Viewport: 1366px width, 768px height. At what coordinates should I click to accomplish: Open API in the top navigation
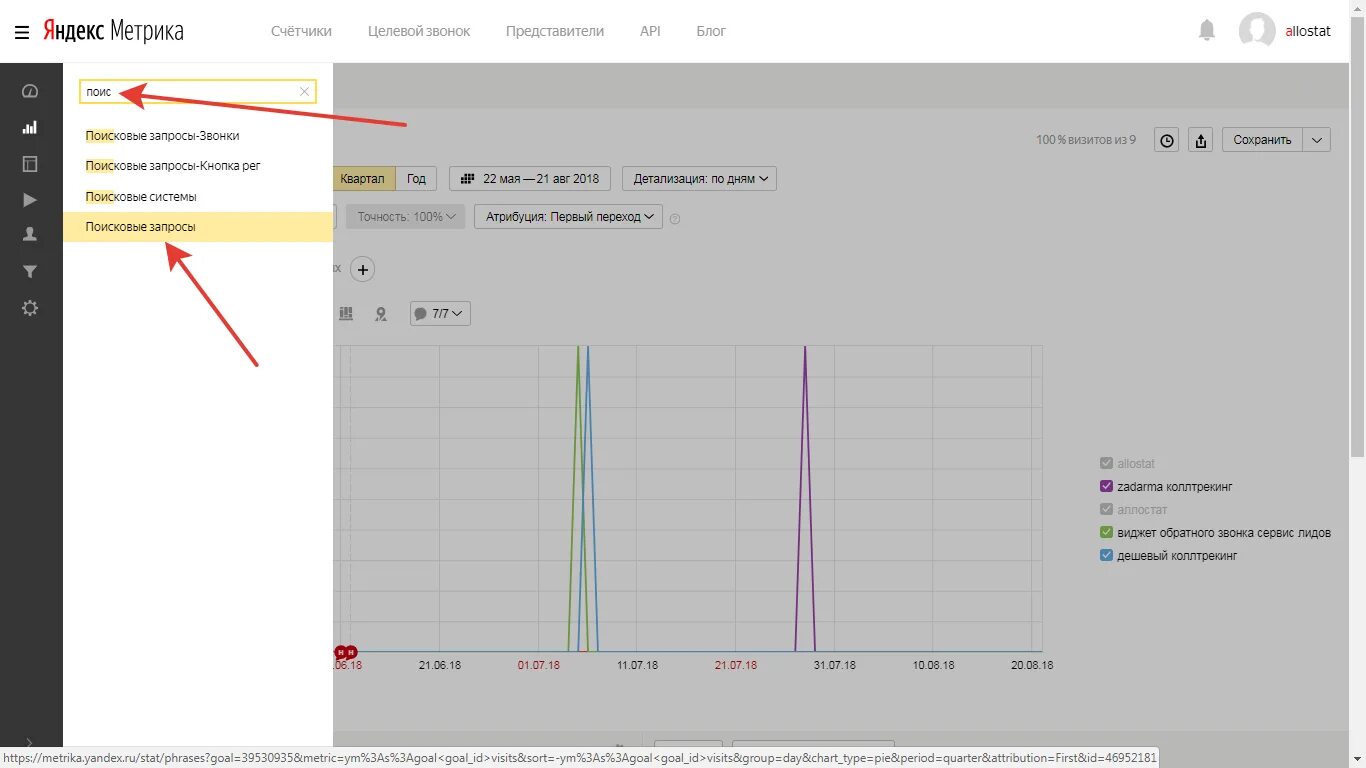click(x=650, y=31)
